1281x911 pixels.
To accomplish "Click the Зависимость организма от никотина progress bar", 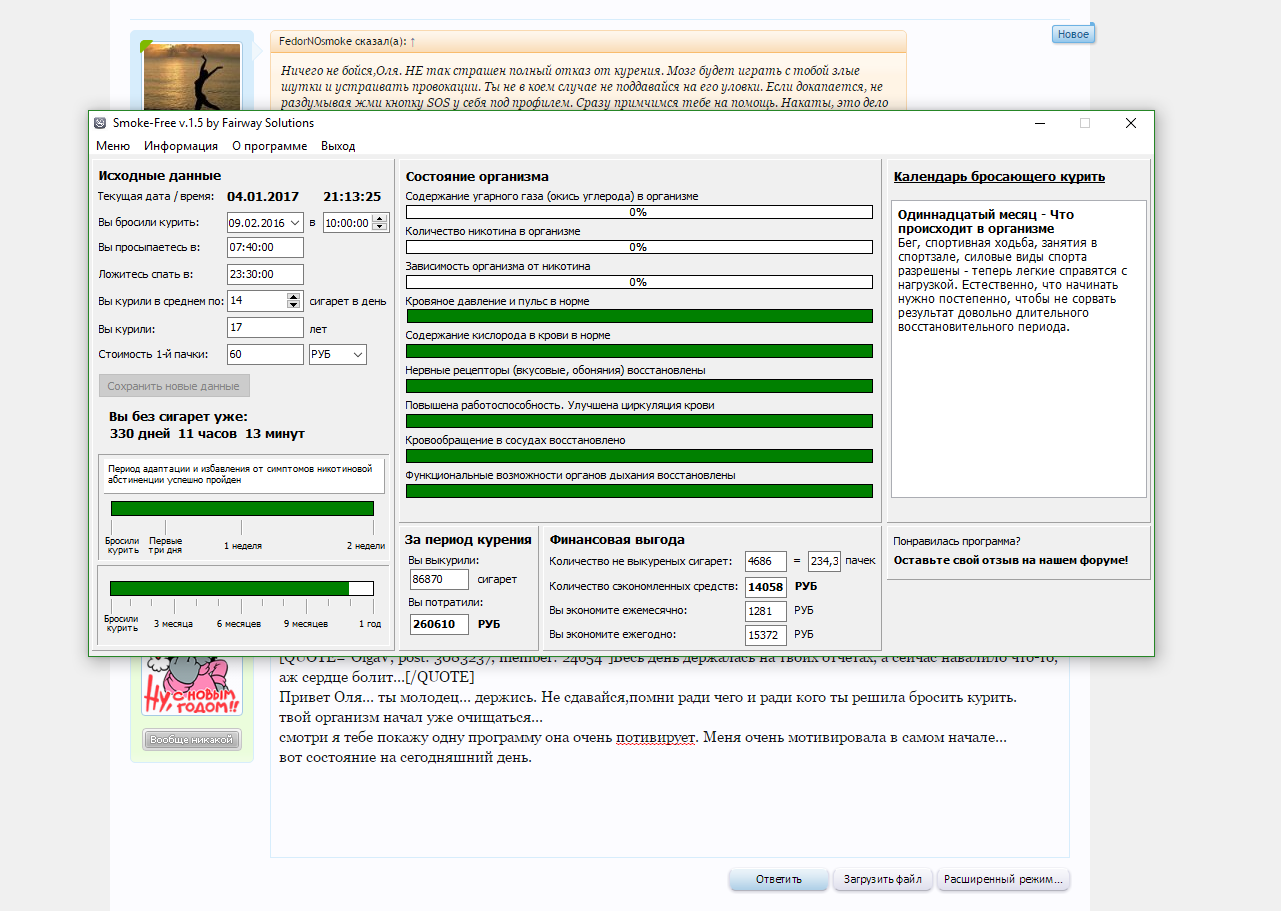I will point(639,282).
